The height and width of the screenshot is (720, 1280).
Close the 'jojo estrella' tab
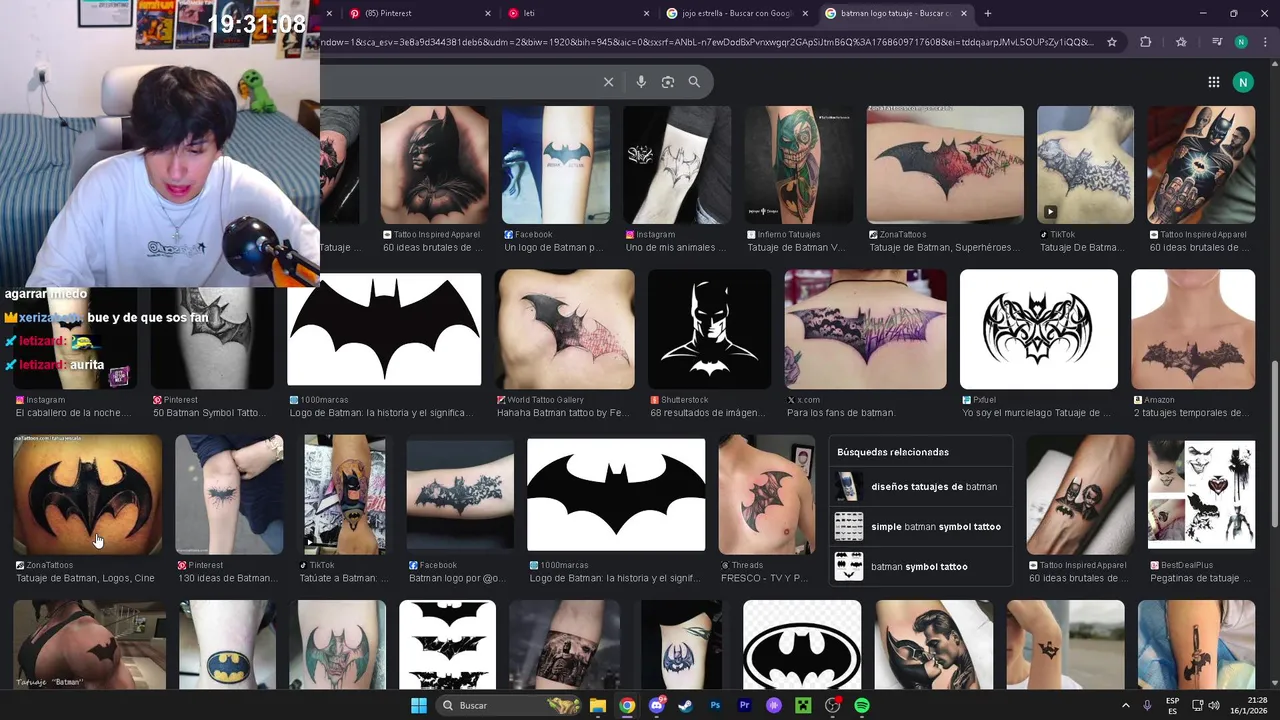(x=806, y=13)
